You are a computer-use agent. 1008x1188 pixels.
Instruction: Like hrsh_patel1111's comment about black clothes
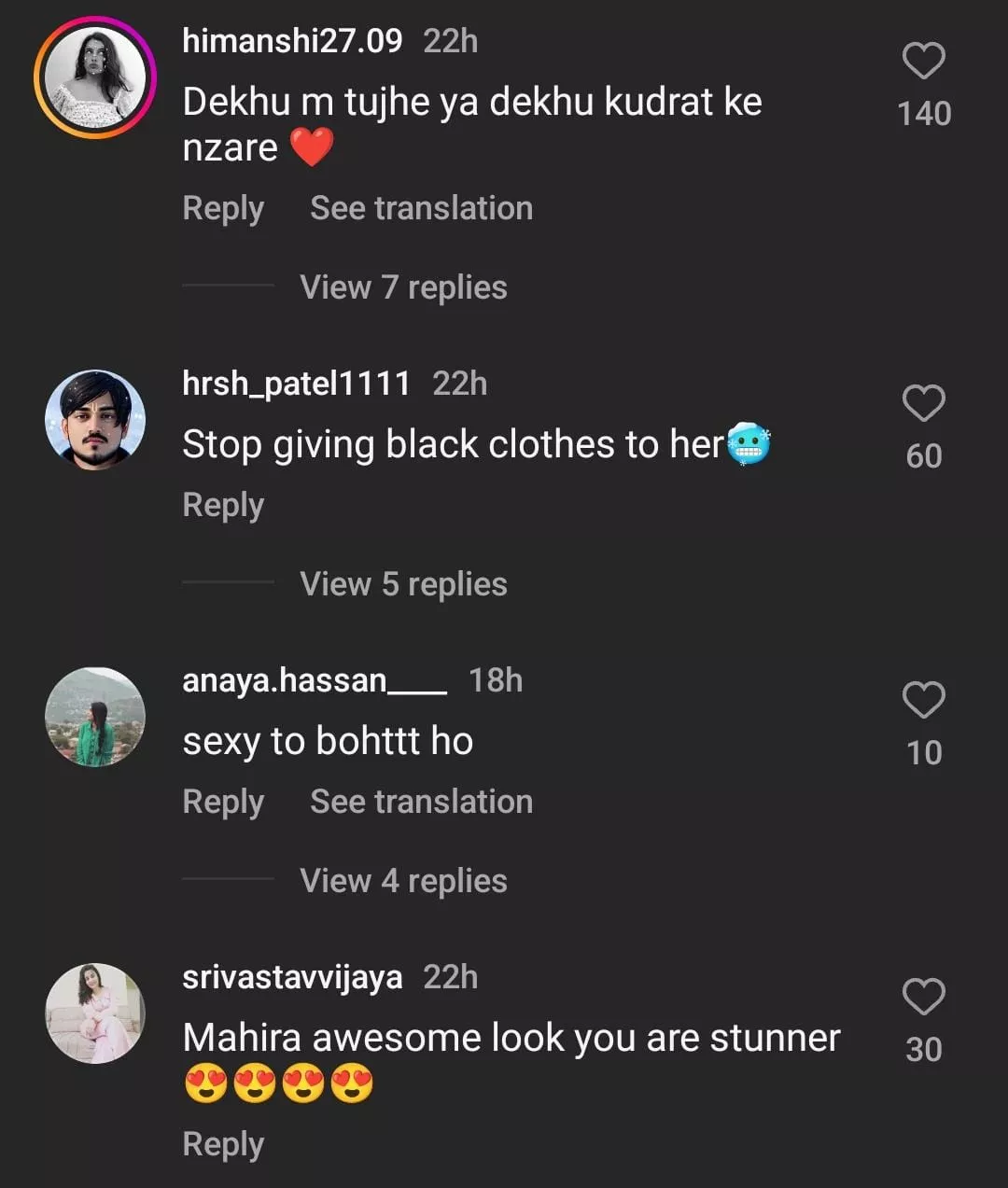click(x=923, y=404)
